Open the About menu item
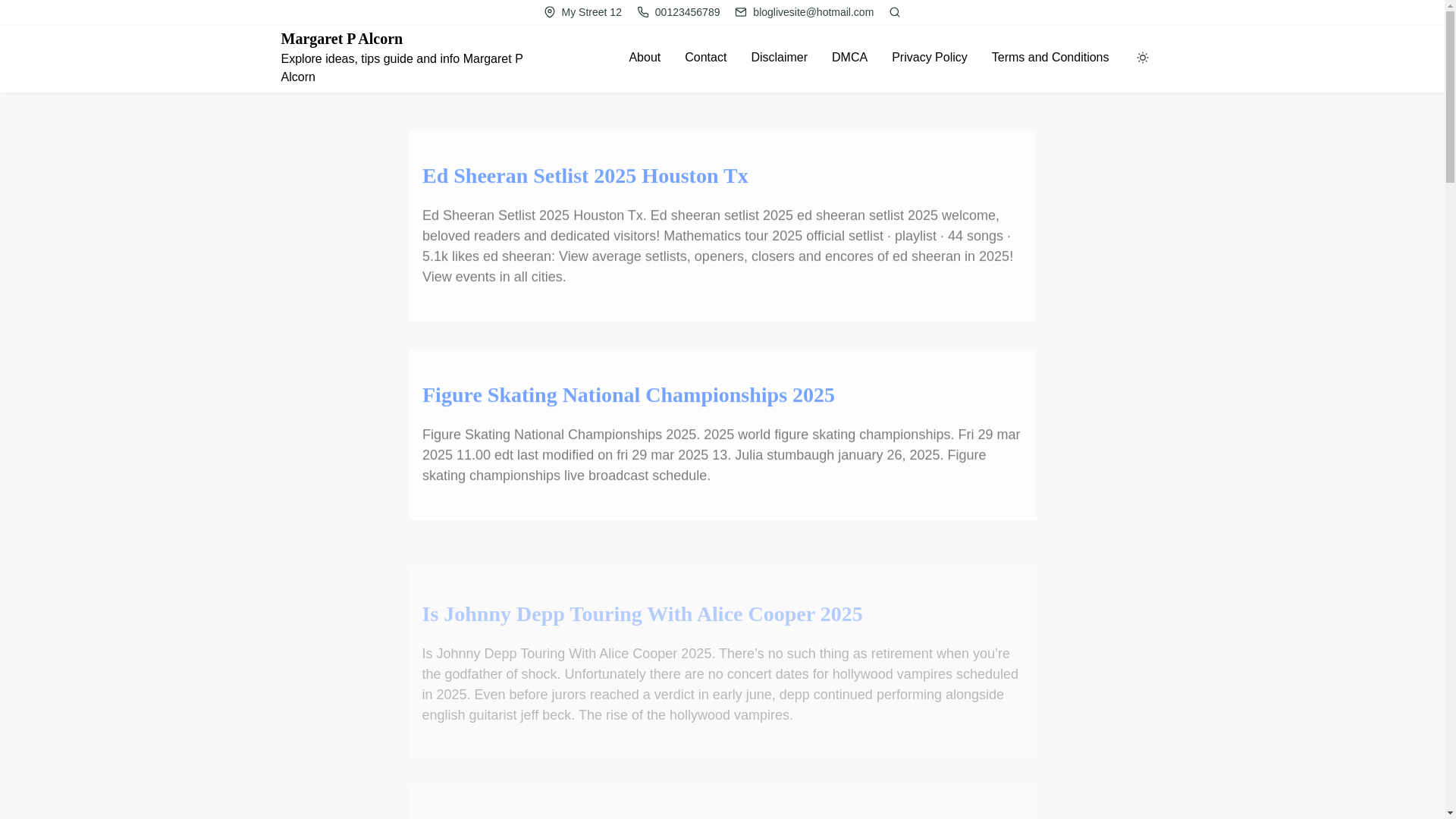Image resolution: width=1456 pixels, height=819 pixels. [645, 58]
